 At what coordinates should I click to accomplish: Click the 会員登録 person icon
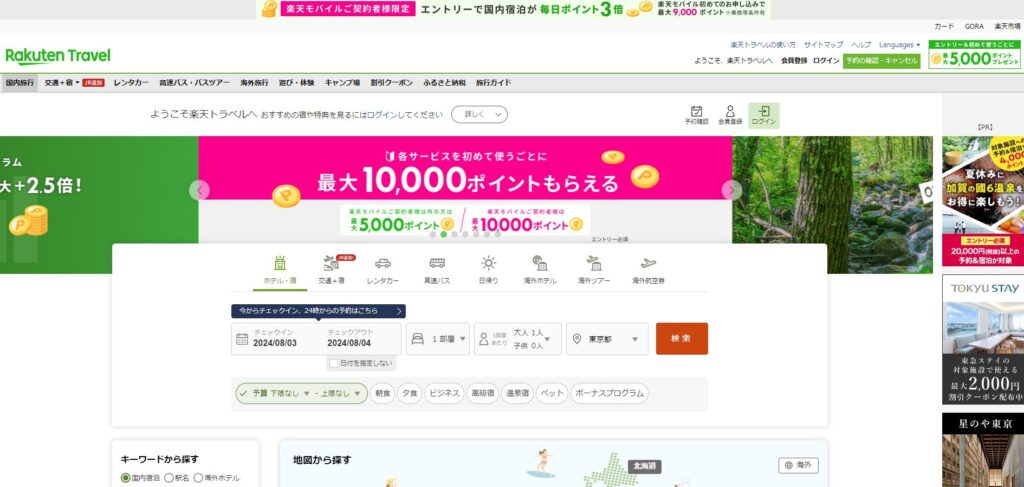point(730,112)
